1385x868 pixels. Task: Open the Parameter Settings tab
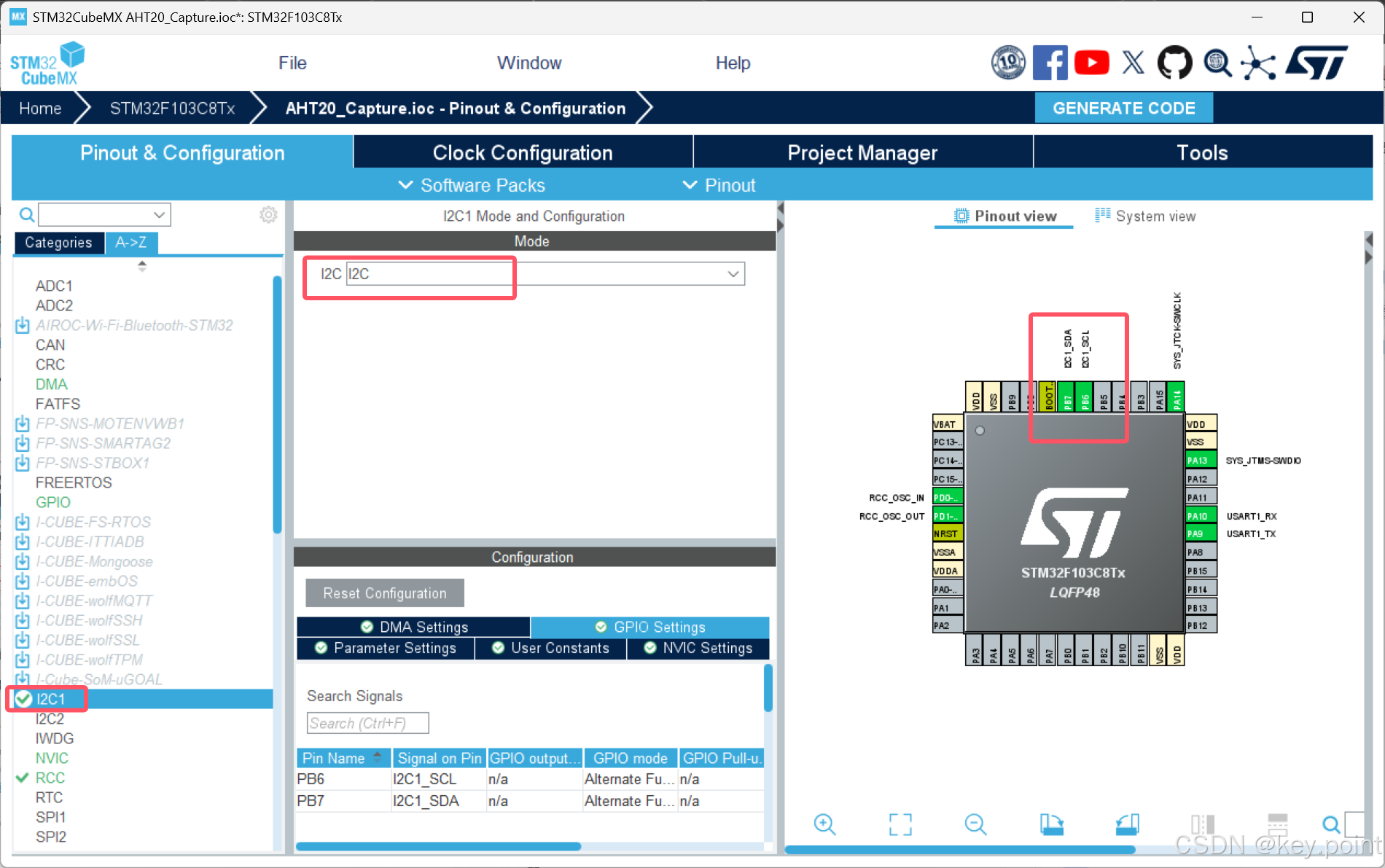point(386,648)
